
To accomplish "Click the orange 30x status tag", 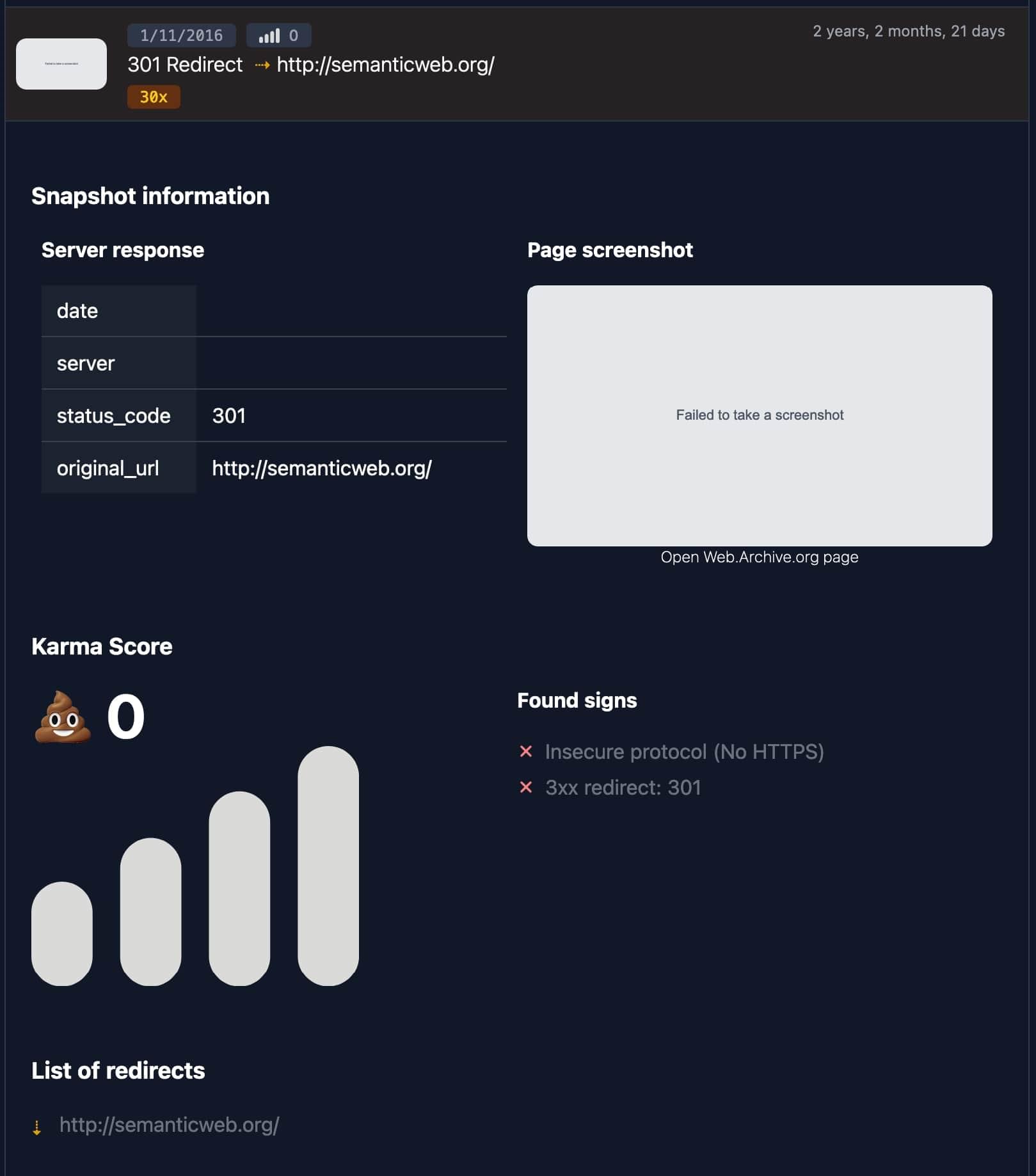I will (154, 97).
